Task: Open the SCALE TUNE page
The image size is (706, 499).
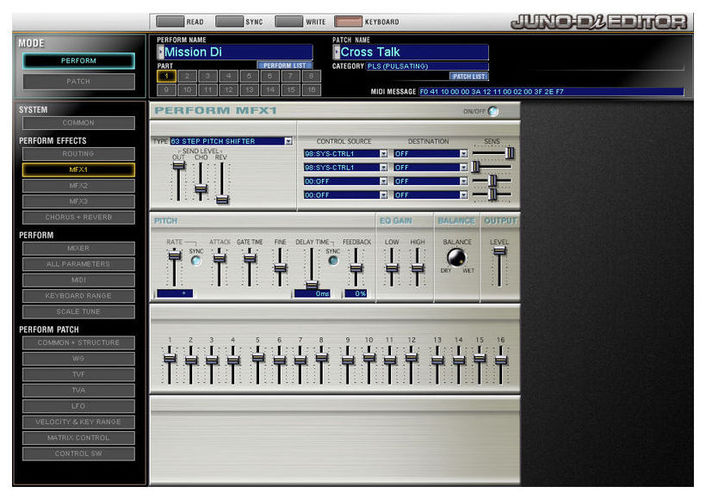Action: pos(78,311)
